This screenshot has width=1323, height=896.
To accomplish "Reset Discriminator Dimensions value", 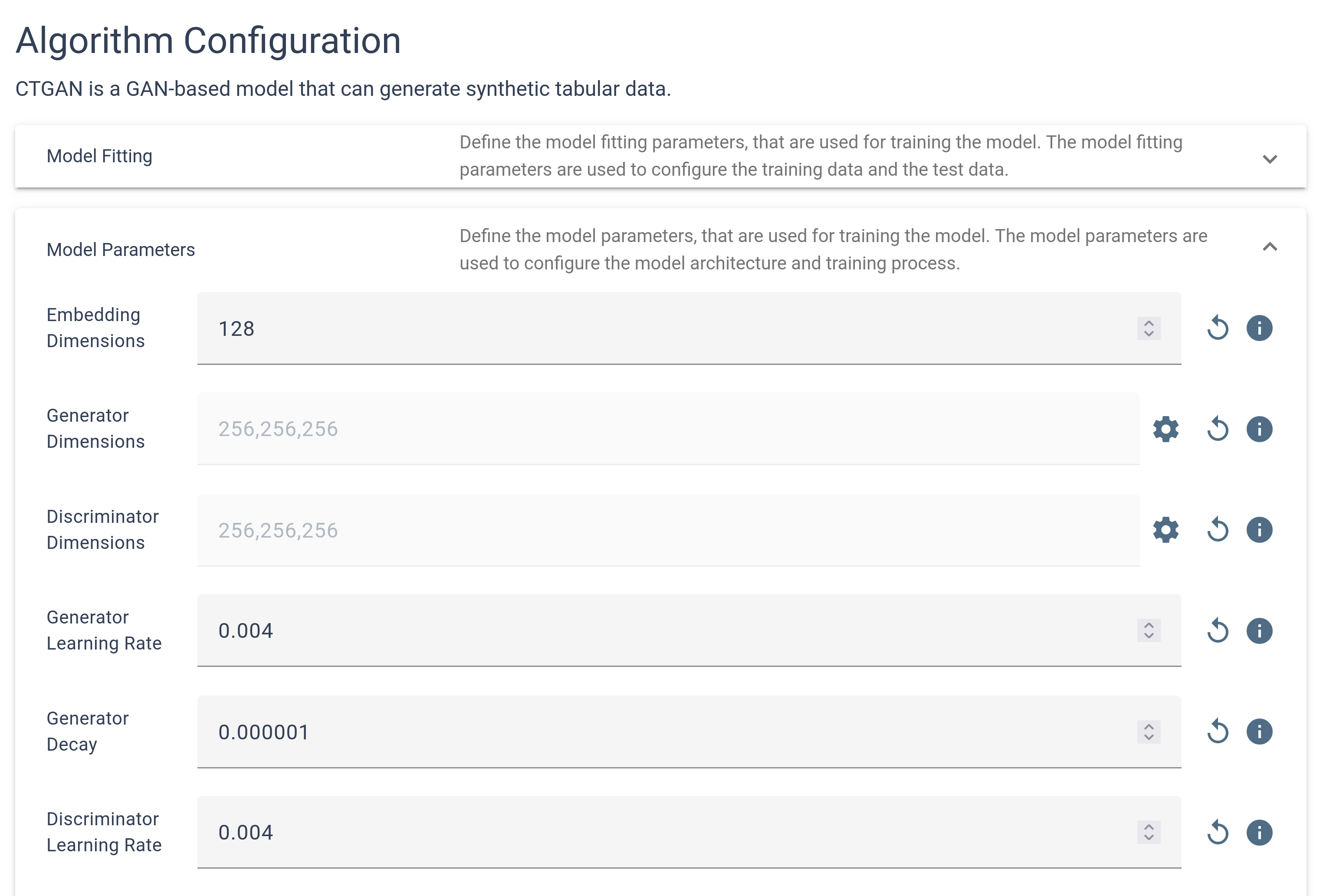I will click(x=1218, y=530).
